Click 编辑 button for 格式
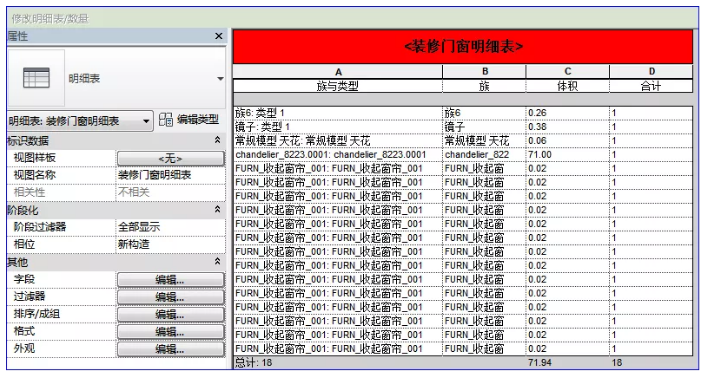 click(170, 332)
